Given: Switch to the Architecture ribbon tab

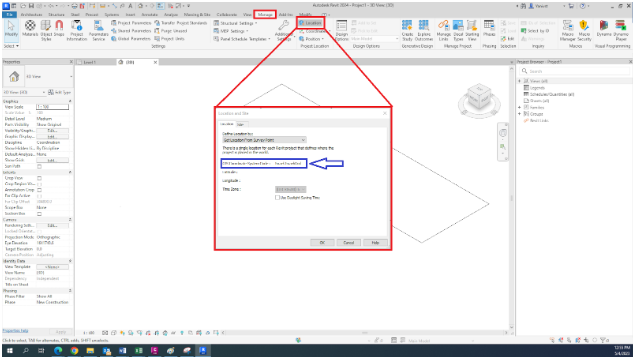Looking at the screenshot, I should 31,14.
